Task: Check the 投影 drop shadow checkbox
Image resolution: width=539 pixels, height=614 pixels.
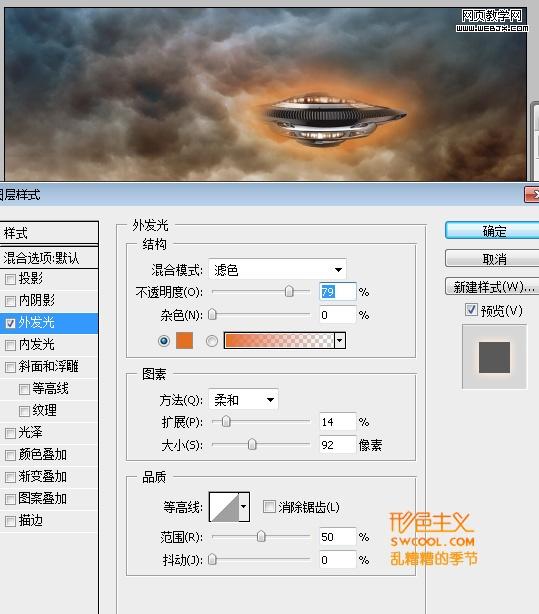Action: tap(10, 279)
